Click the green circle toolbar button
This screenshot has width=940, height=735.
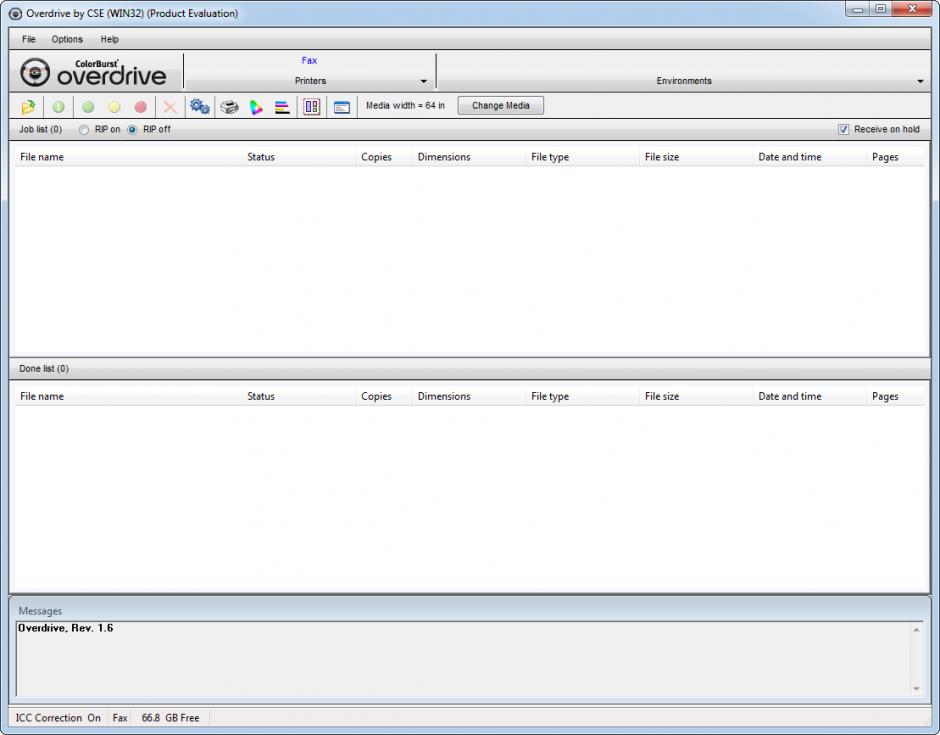pyautogui.click(x=88, y=107)
